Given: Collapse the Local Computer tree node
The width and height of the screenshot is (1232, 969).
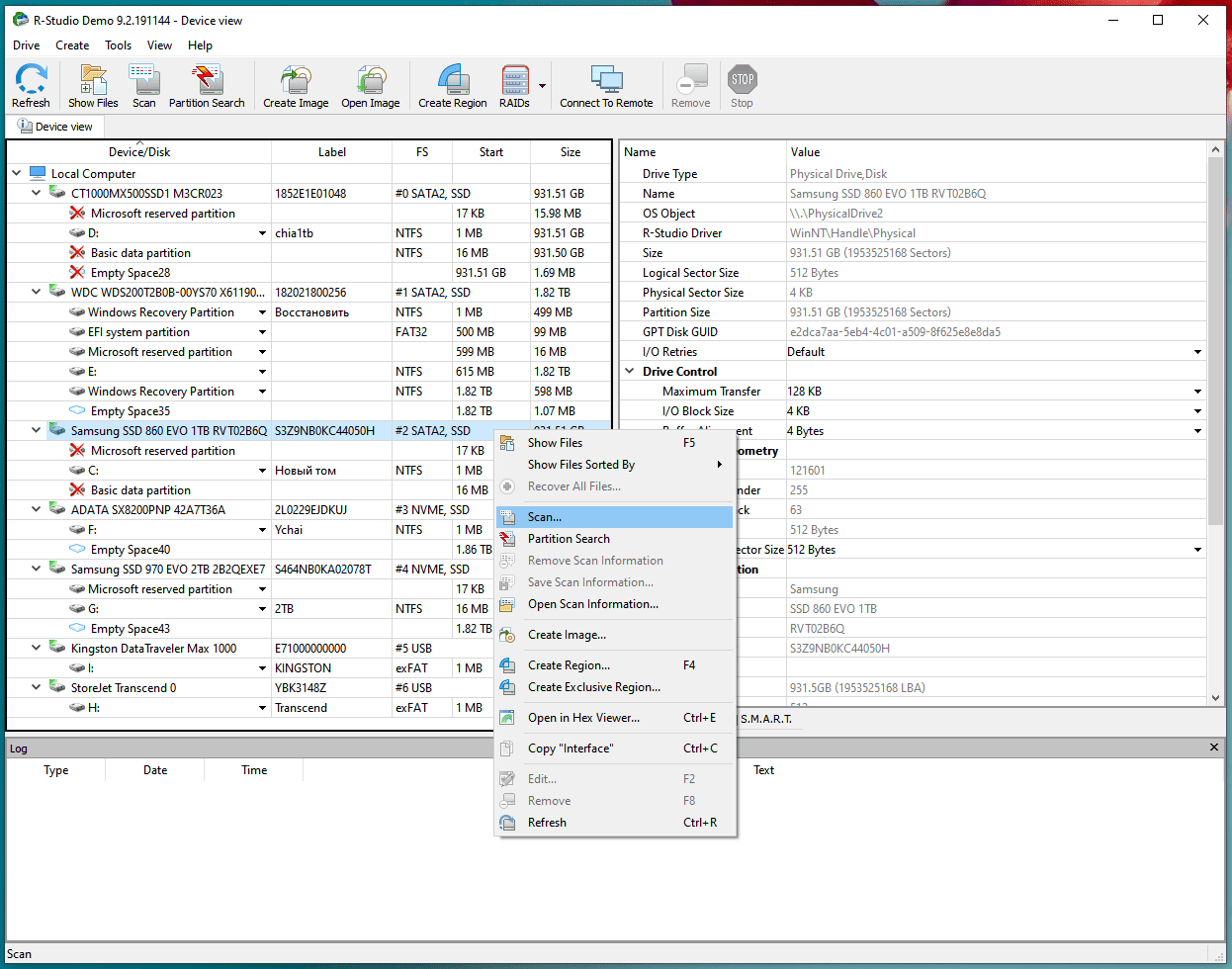Looking at the screenshot, I should coord(17,174).
